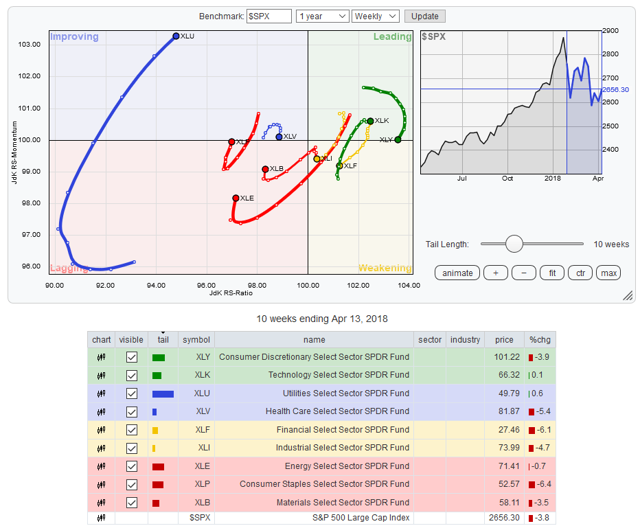640x526 pixels.
Task: Click the max button
Action: (x=609, y=273)
